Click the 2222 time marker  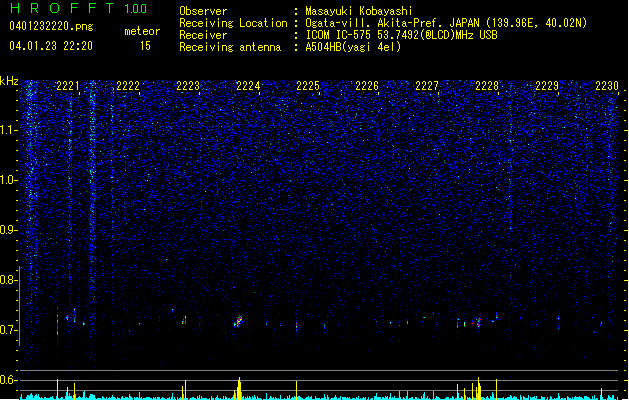[128, 86]
